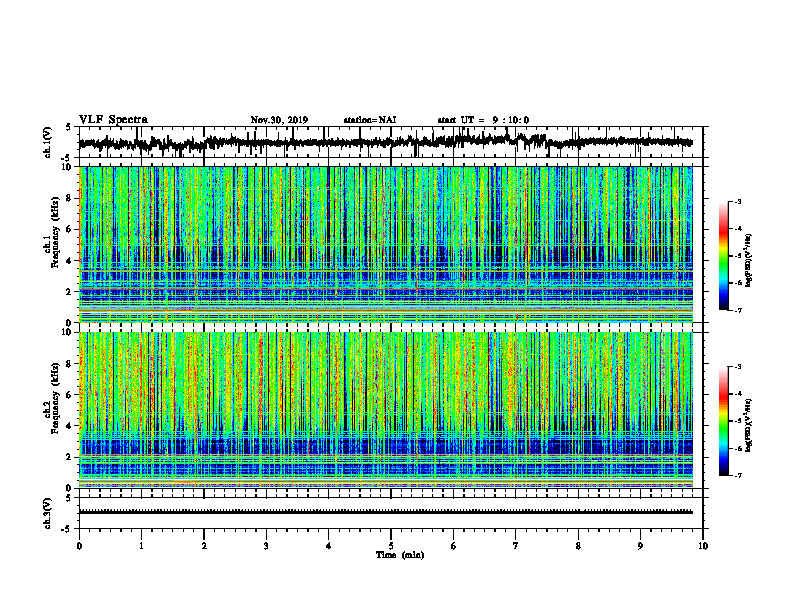This screenshot has width=792, height=612.
Task: Click the ch.1 color bar log PSD label
Action: [x=749, y=260]
